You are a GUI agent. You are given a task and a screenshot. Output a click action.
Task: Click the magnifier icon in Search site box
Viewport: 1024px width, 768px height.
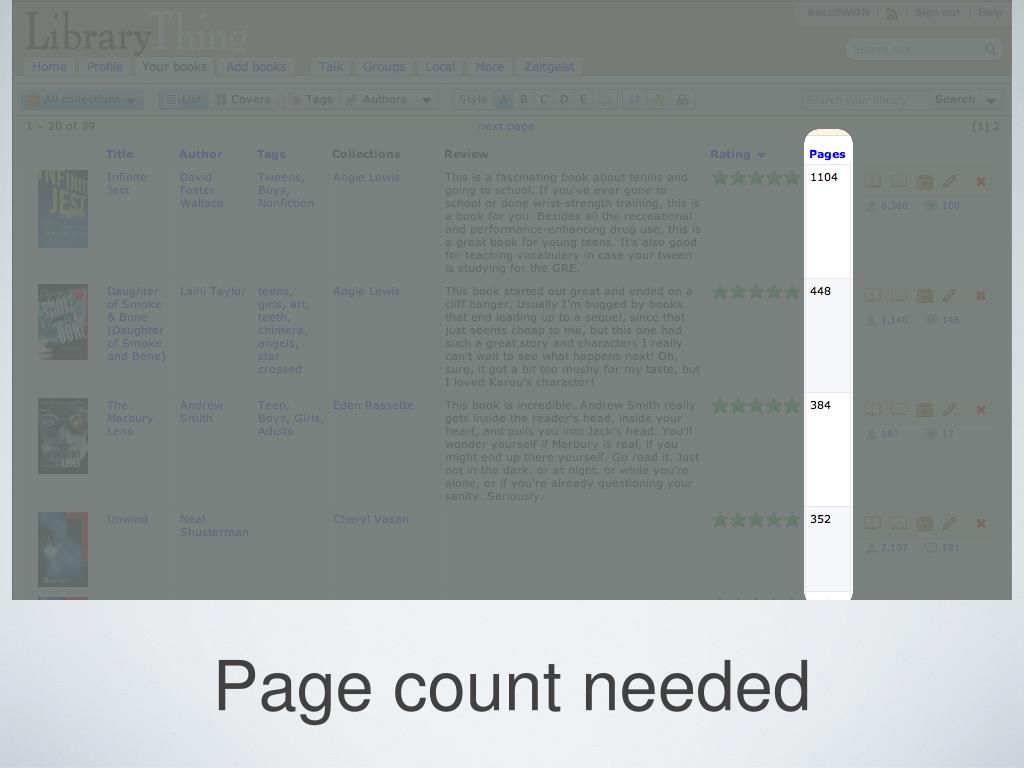tap(991, 49)
